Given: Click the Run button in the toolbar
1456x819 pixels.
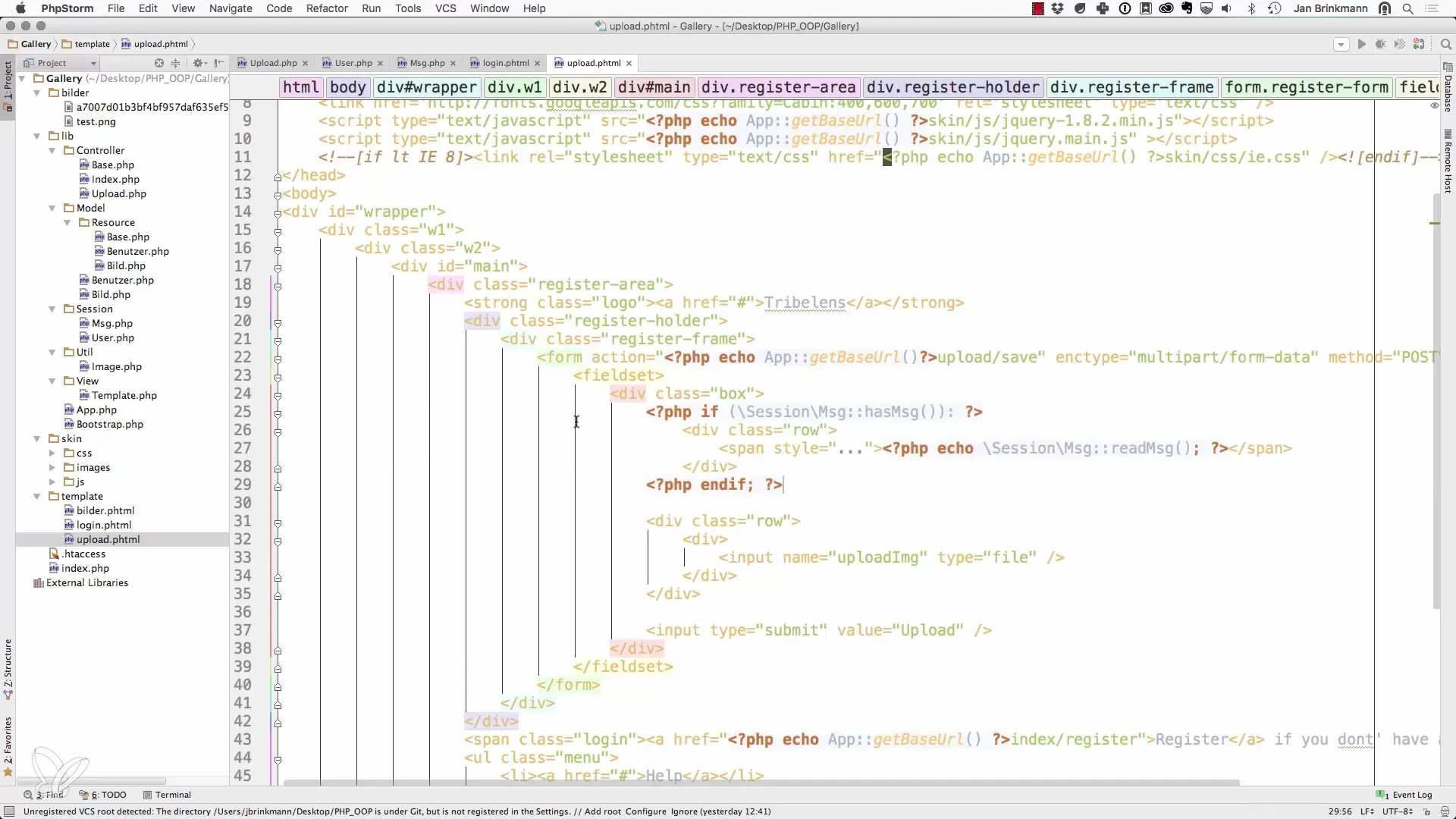Looking at the screenshot, I should click(1362, 44).
